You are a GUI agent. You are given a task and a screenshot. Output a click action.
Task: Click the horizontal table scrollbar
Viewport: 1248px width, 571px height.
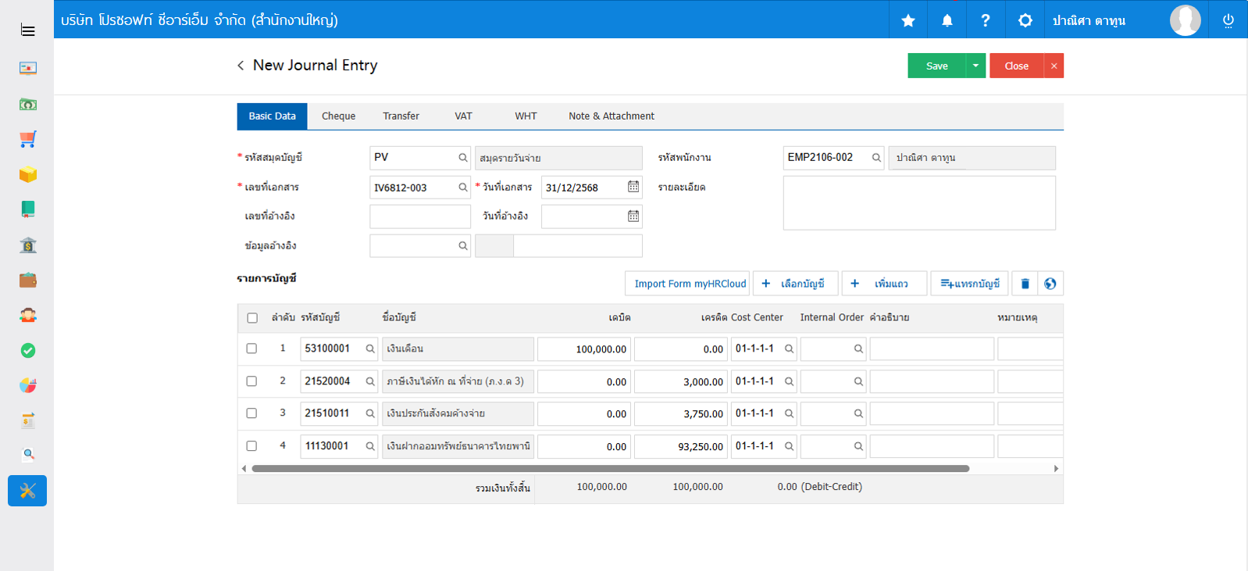click(610, 468)
